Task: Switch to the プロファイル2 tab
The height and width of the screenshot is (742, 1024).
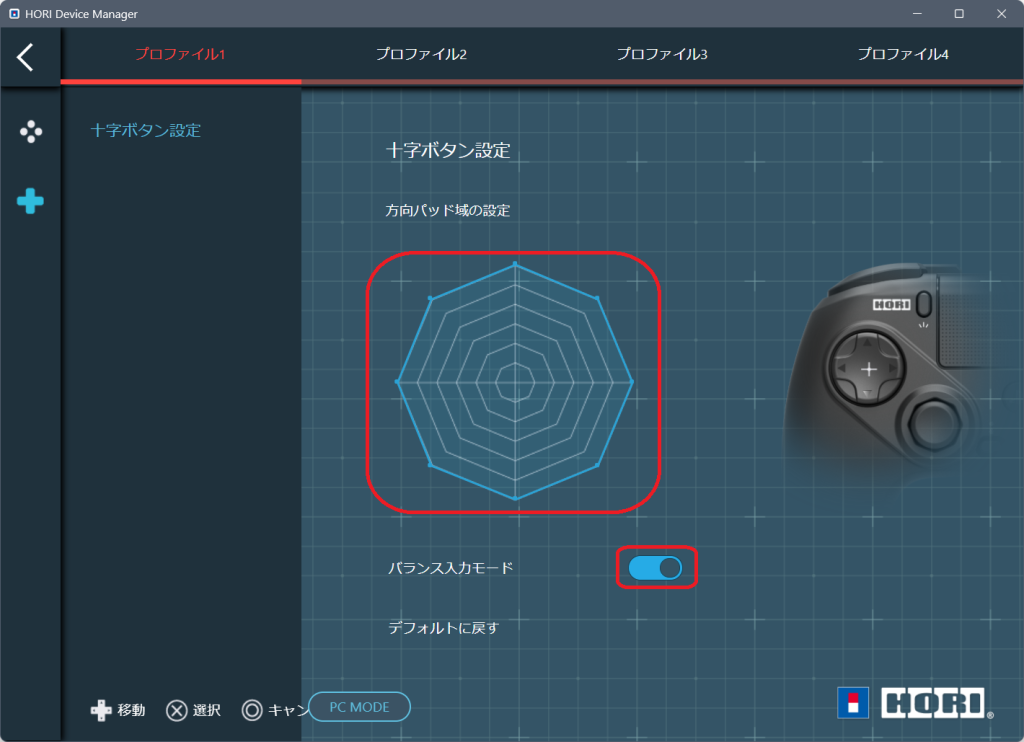Action: pyautogui.click(x=421, y=54)
